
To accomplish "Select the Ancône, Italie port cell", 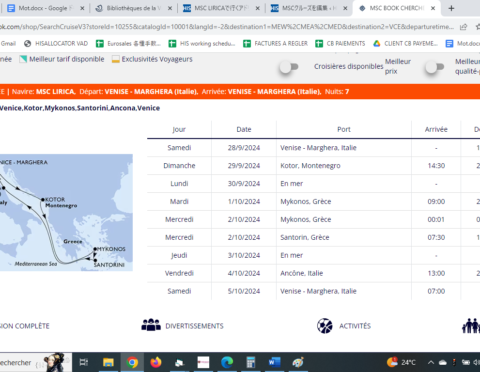I will tap(344, 273).
